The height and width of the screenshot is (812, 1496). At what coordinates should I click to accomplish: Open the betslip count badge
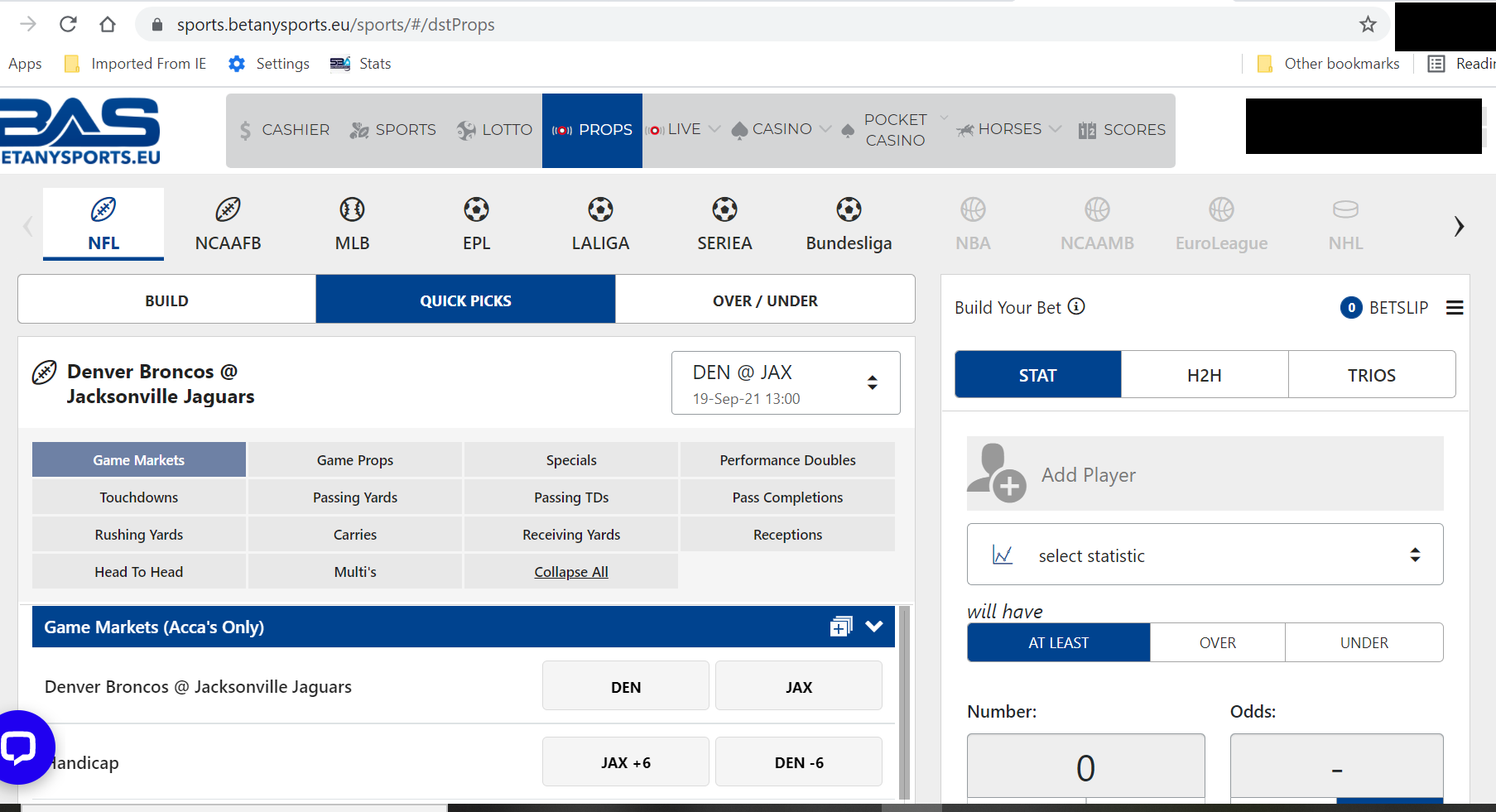1351,308
